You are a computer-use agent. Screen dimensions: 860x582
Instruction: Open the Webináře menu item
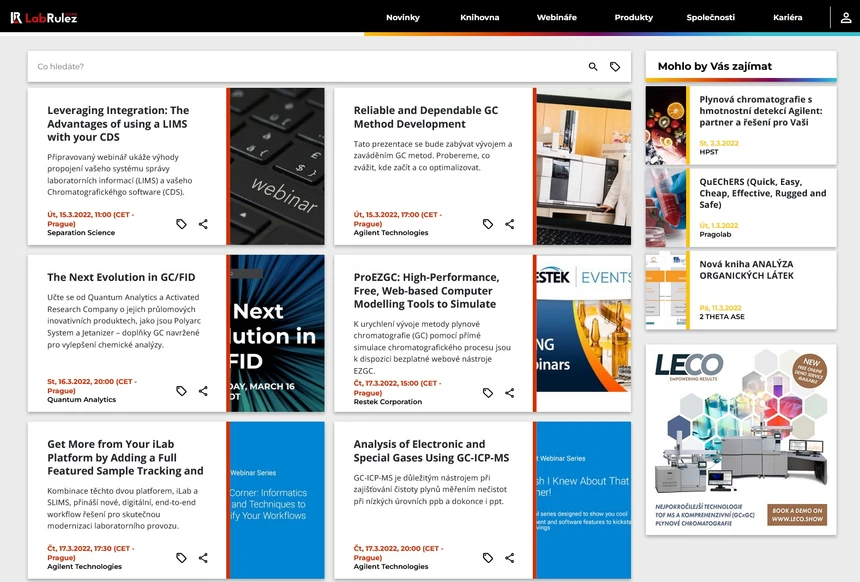pos(556,17)
